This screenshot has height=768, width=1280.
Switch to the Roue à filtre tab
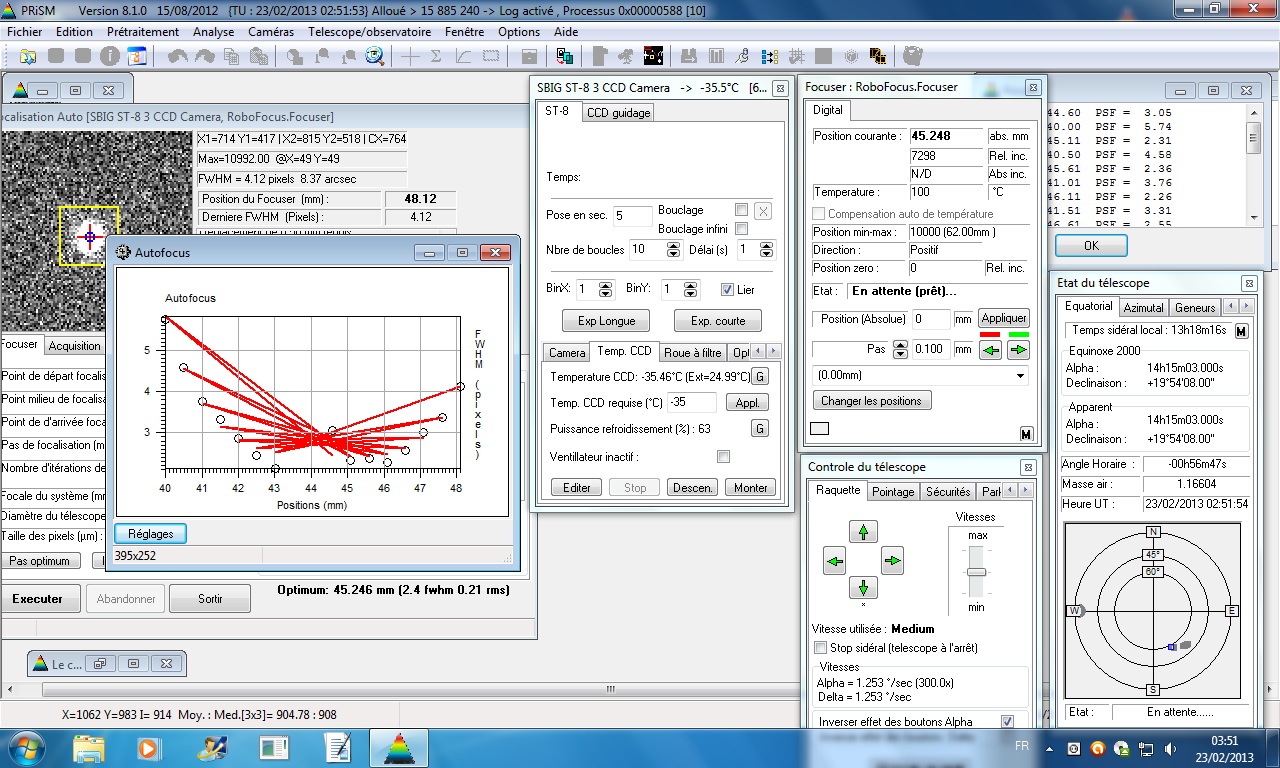pyautogui.click(x=693, y=352)
